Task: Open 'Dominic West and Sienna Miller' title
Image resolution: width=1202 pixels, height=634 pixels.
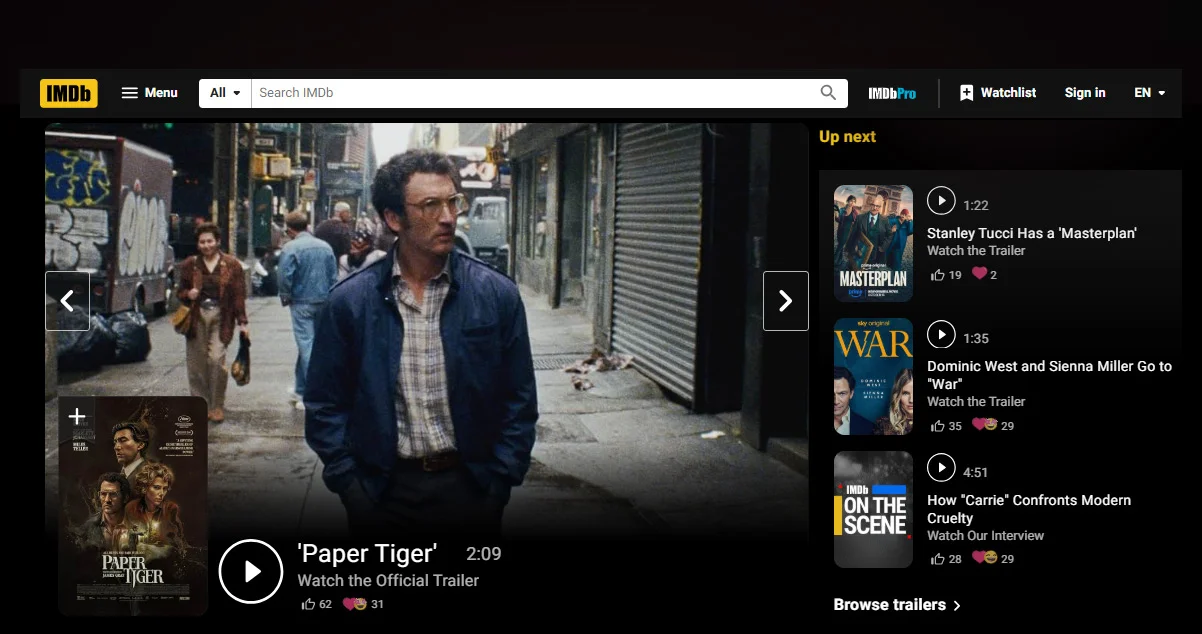Action: pos(1049,375)
